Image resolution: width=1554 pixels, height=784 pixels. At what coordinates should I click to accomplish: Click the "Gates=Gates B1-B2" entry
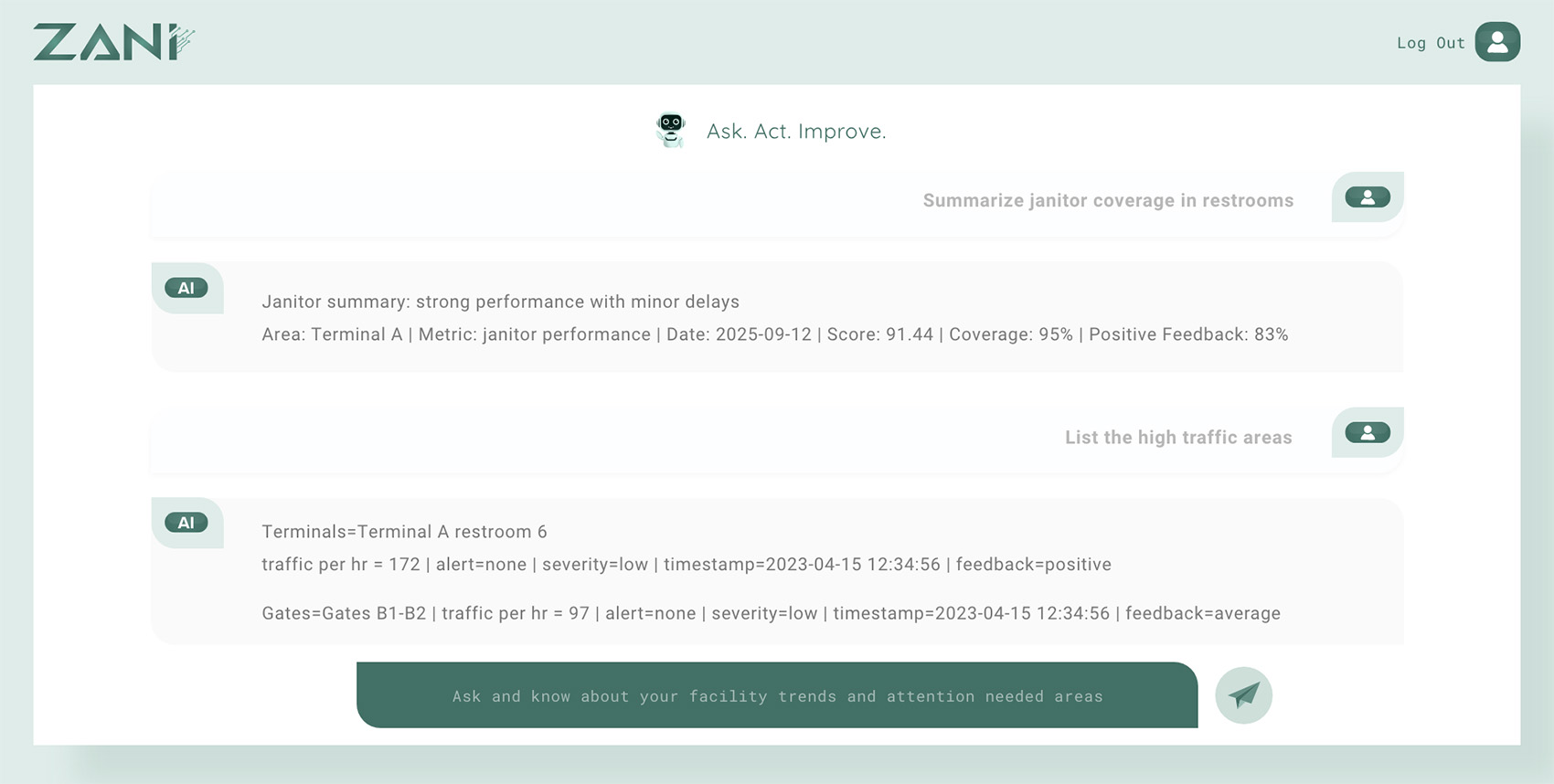click(x=344, y=614)
